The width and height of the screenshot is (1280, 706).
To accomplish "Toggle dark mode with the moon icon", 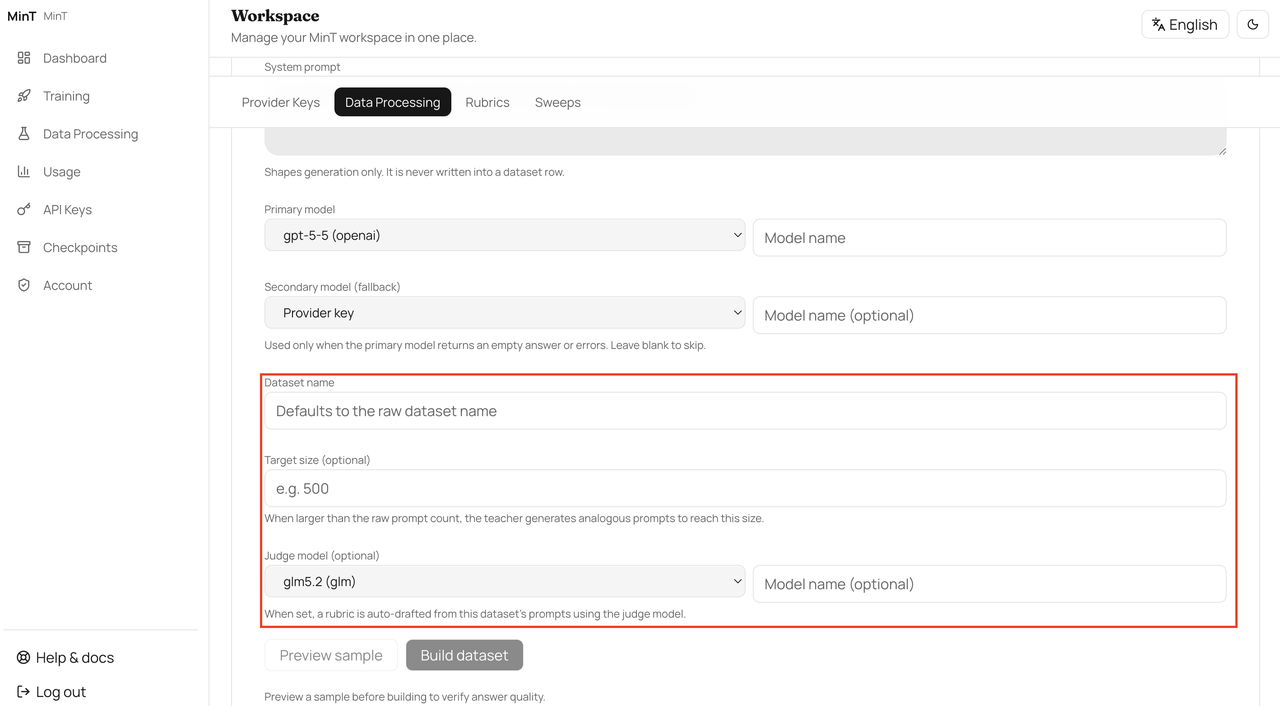I will coord(1253,25).
